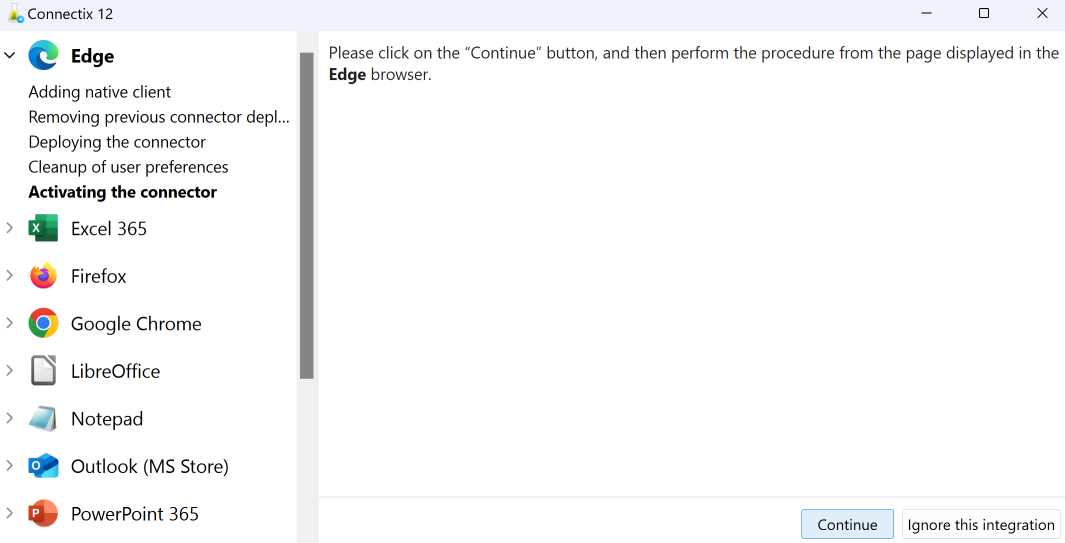Screen dimensions: 1065x543
Task: Click the Google Chrome icon
Action: coord(43,324)
